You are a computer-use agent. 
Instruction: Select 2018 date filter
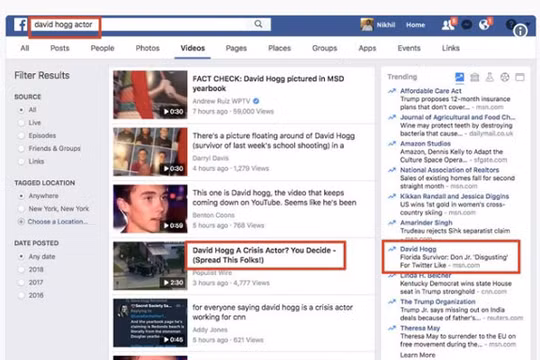(x=21, y=269)
